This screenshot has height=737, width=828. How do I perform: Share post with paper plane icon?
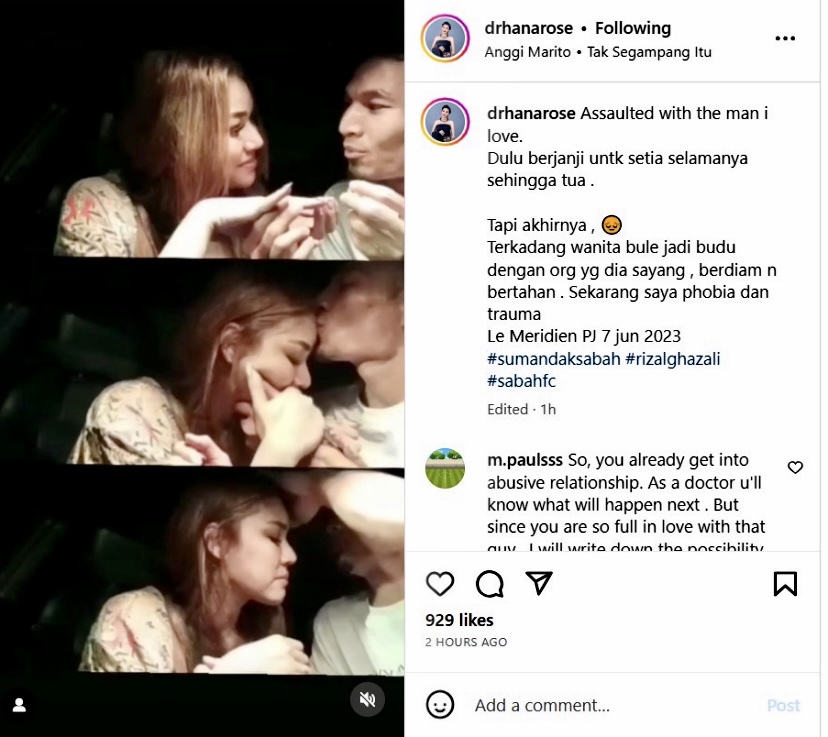click(539, 583)
